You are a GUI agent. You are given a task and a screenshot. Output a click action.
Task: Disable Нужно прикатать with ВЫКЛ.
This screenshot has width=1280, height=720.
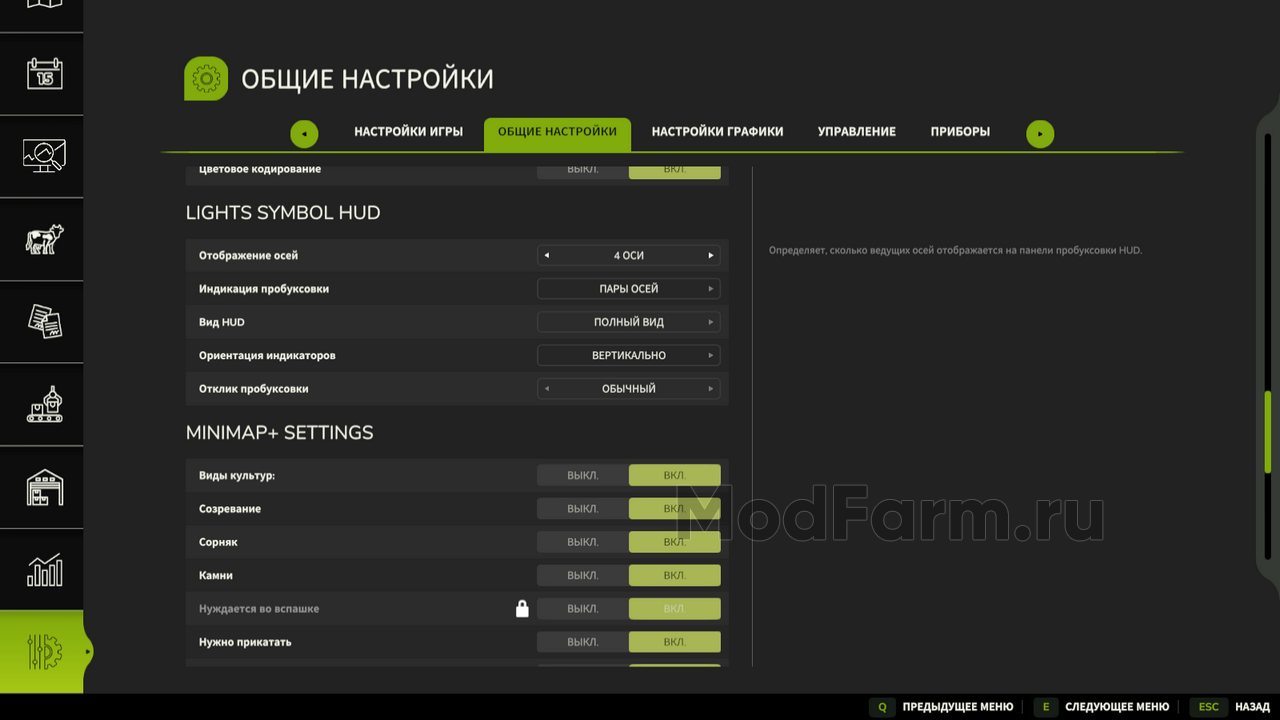coord(583,642)
